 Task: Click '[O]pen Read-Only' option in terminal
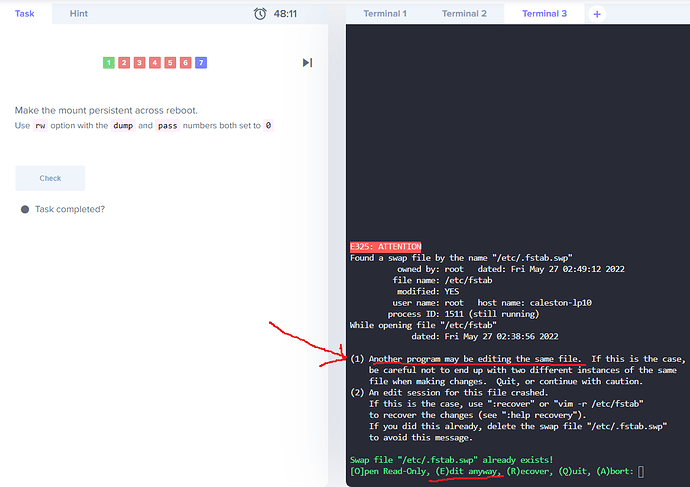click(390, 472)
